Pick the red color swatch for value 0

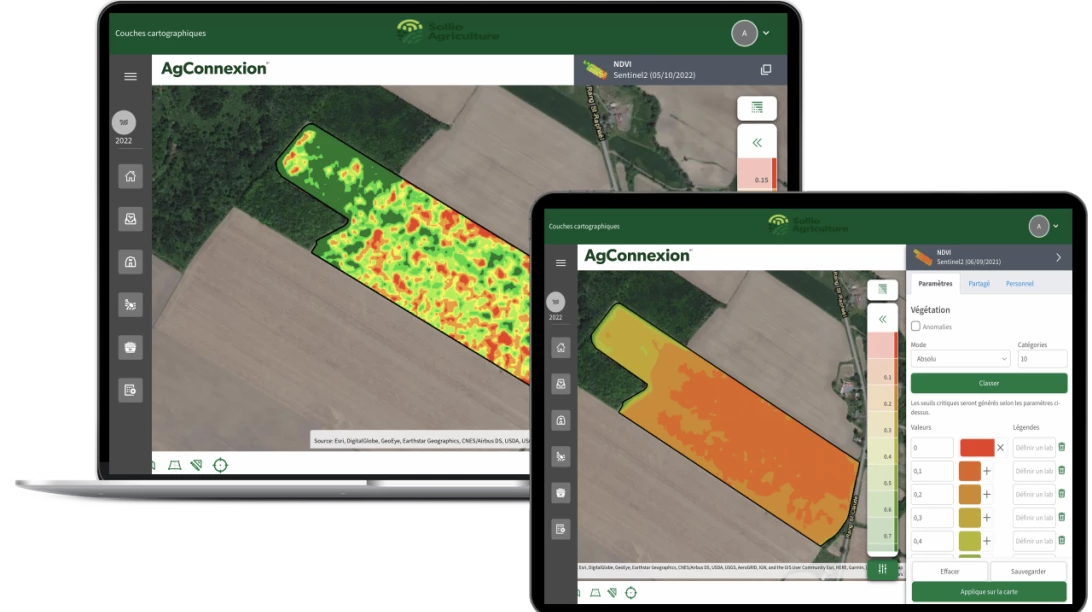pos(977,448)
